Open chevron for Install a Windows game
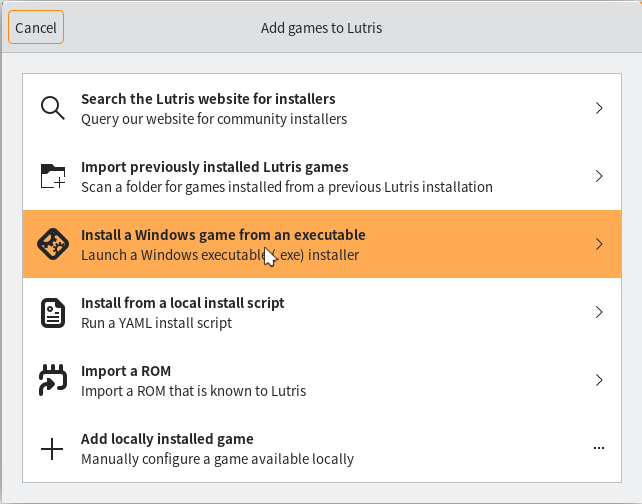Image resolution: width=642 pixels, height=504 pixels. 599,244
